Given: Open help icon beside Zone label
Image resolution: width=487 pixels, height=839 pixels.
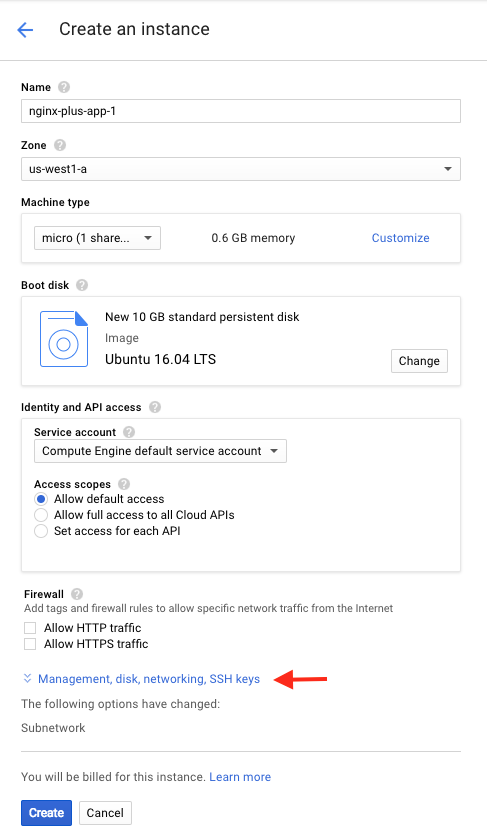Looking at the screenshot, I should click(x=60, y=145).
